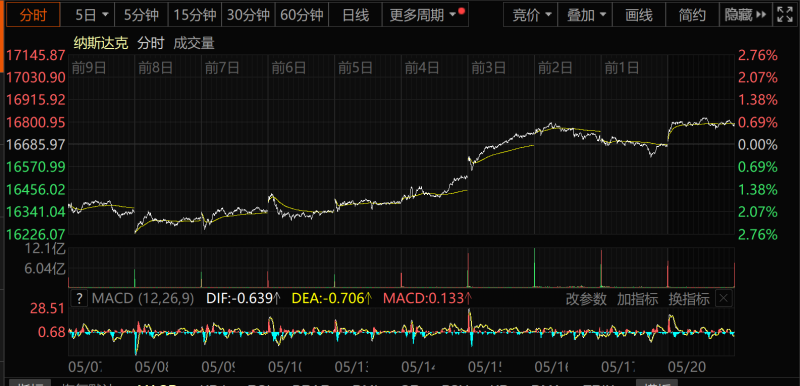The image size is (800, 386).
Task: Expand the 5日 period dropdown arrow
Action: tap(106, 15)
